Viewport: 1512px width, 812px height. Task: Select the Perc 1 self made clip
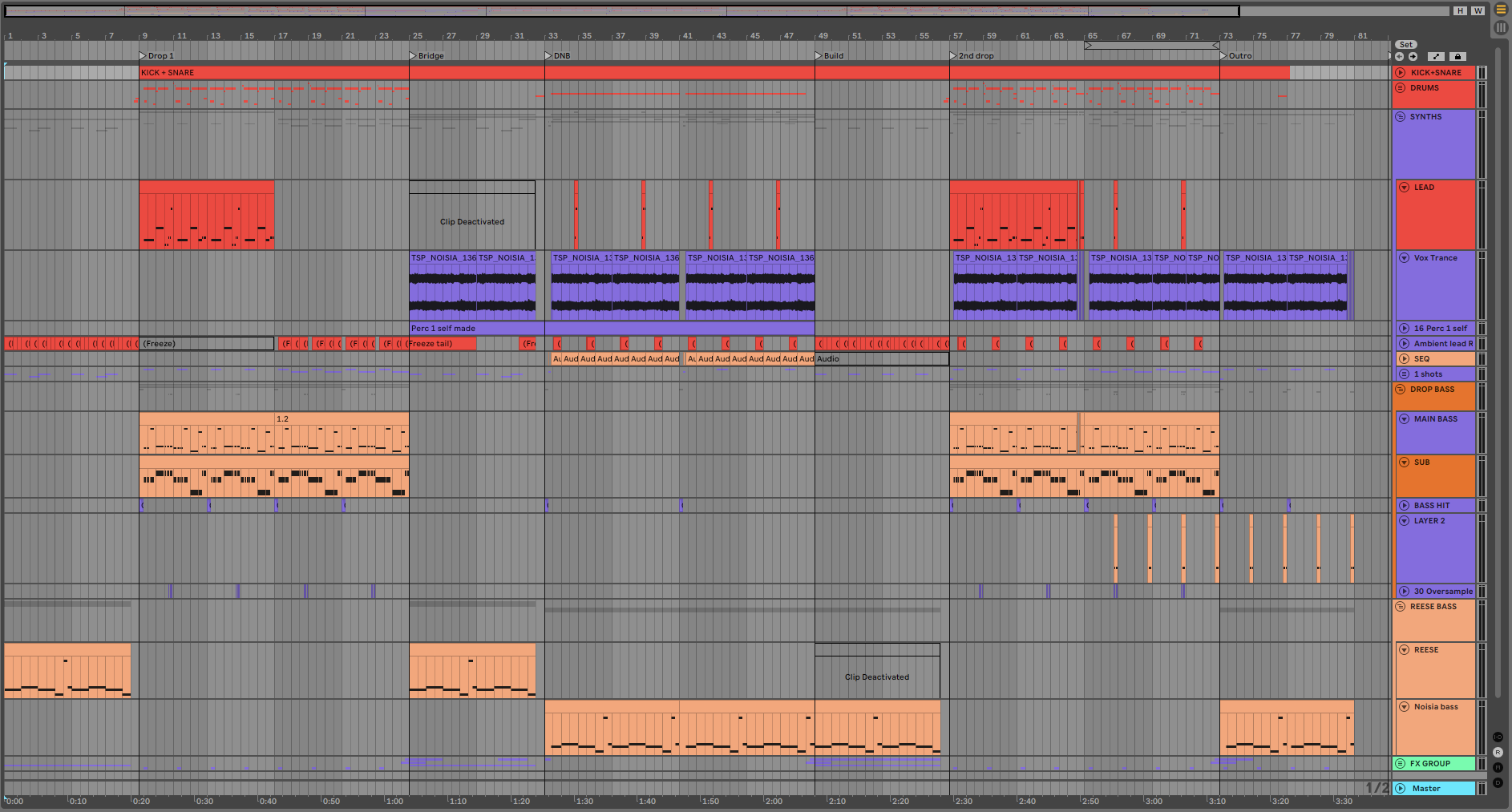coord(612,328)
